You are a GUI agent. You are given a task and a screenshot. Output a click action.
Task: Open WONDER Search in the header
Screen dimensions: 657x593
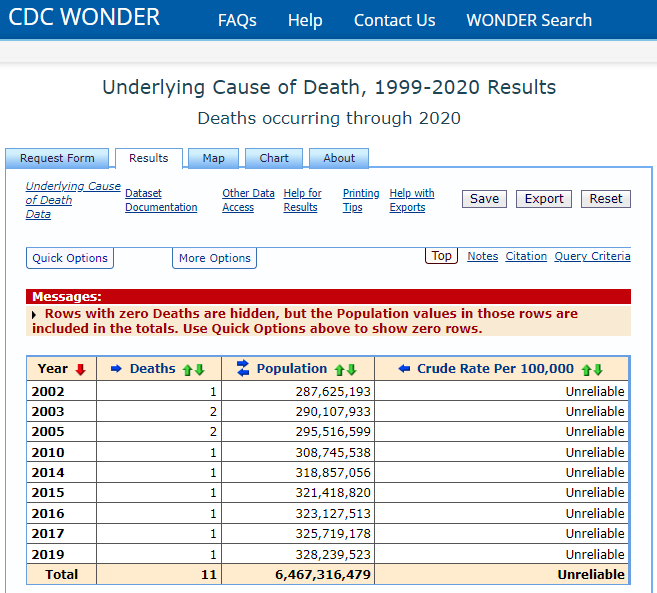(x=529, y=20)
